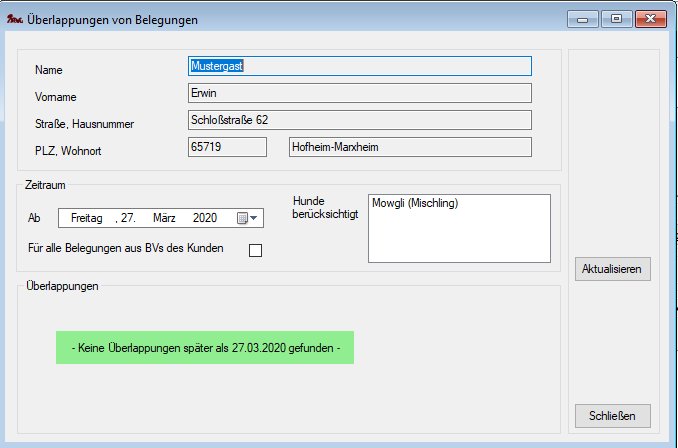Viewport: 678px width, 448px height.
Task: Click the Schließen button
Action: coord(613,415)
